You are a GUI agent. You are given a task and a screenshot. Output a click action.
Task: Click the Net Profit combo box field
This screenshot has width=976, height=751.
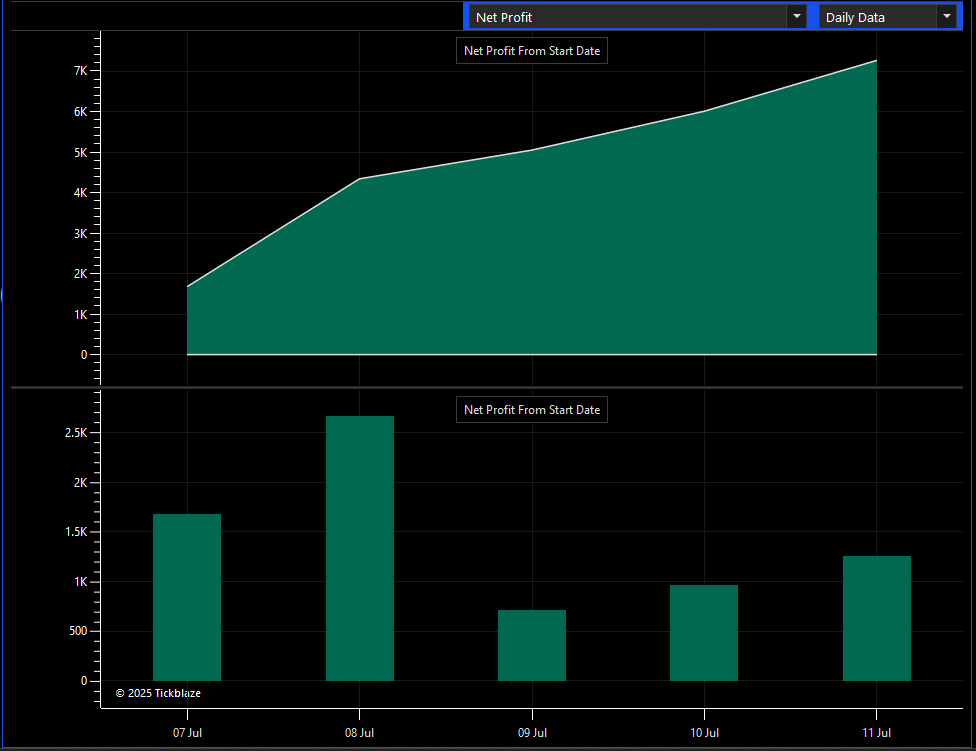(x=637, y=17)
